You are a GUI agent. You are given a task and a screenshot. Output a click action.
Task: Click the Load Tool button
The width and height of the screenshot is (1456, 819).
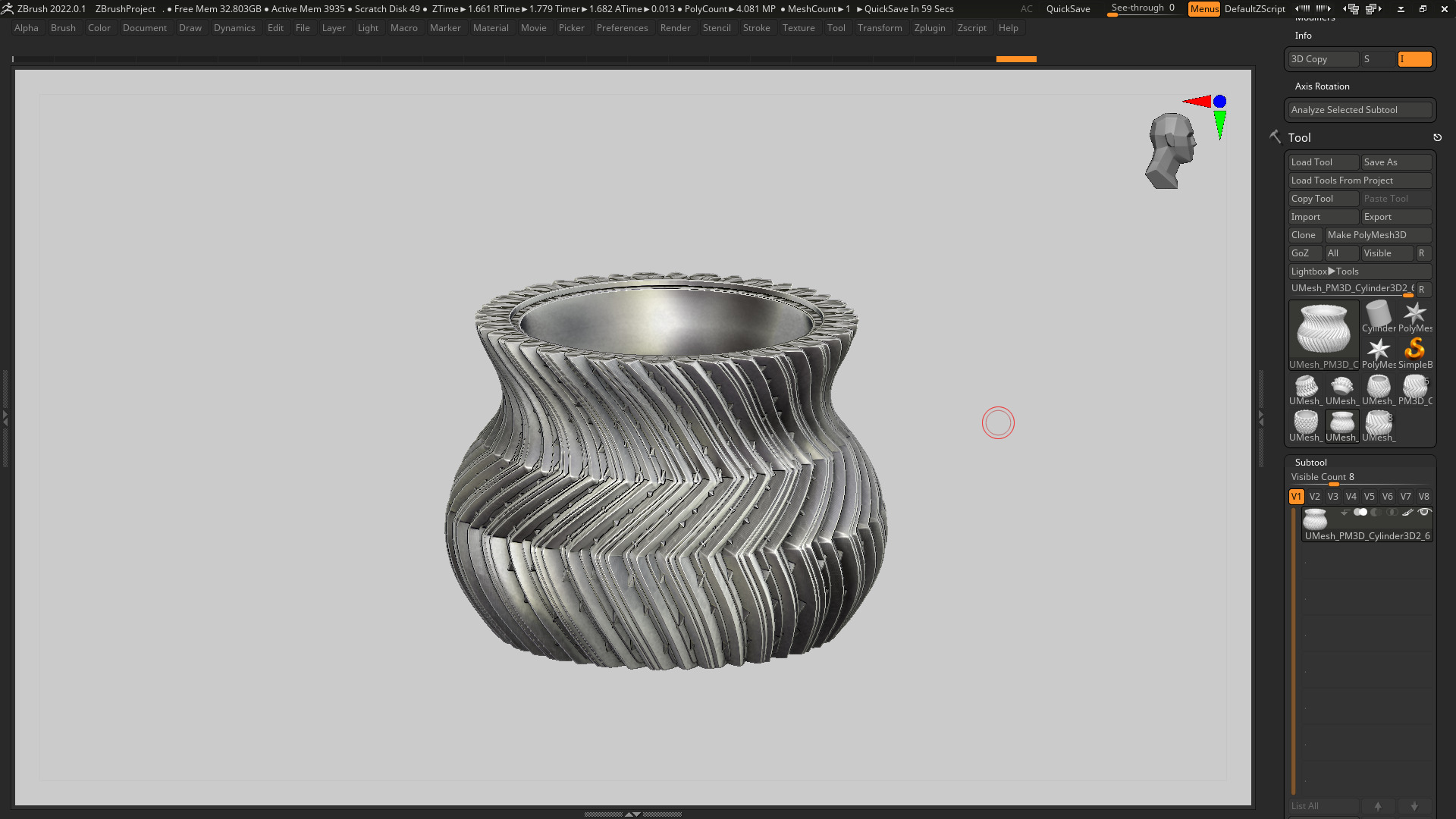point(1323,162)
